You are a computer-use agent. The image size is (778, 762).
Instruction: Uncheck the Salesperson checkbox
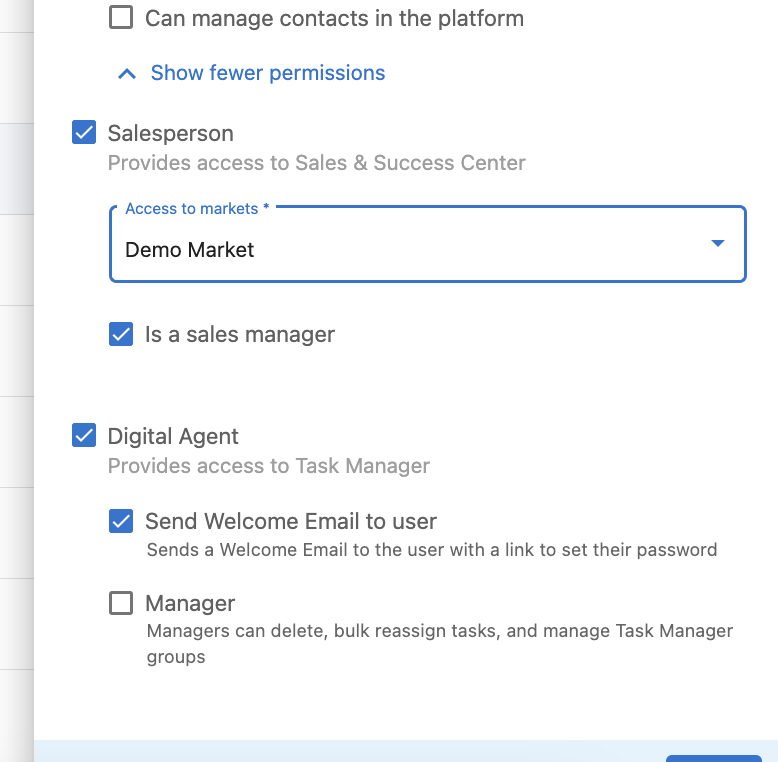[x=84, y=132]
